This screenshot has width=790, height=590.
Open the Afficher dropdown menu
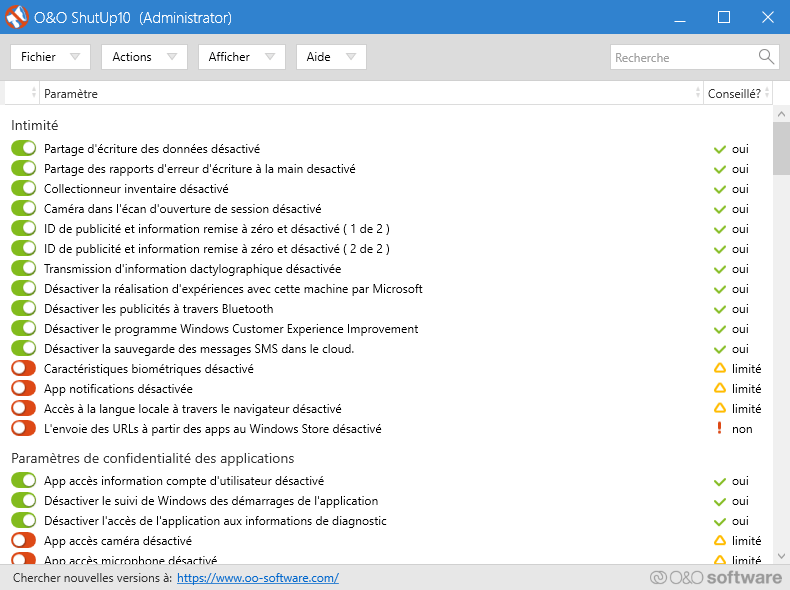(x=242, y=57)
